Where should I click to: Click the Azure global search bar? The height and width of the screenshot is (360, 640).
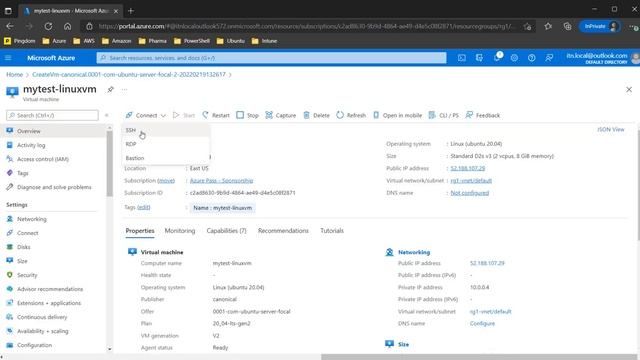coord(271,58)
